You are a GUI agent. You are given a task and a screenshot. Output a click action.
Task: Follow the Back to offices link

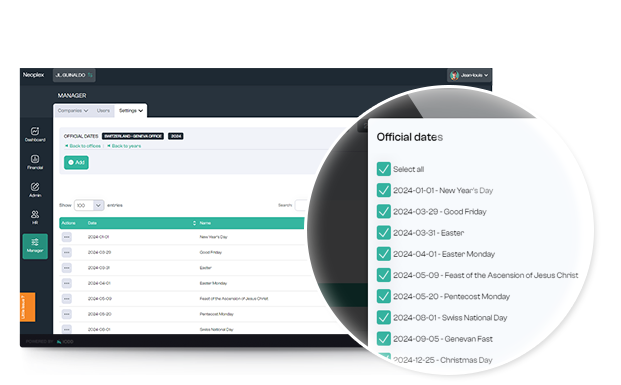click(x=83, y=146)
